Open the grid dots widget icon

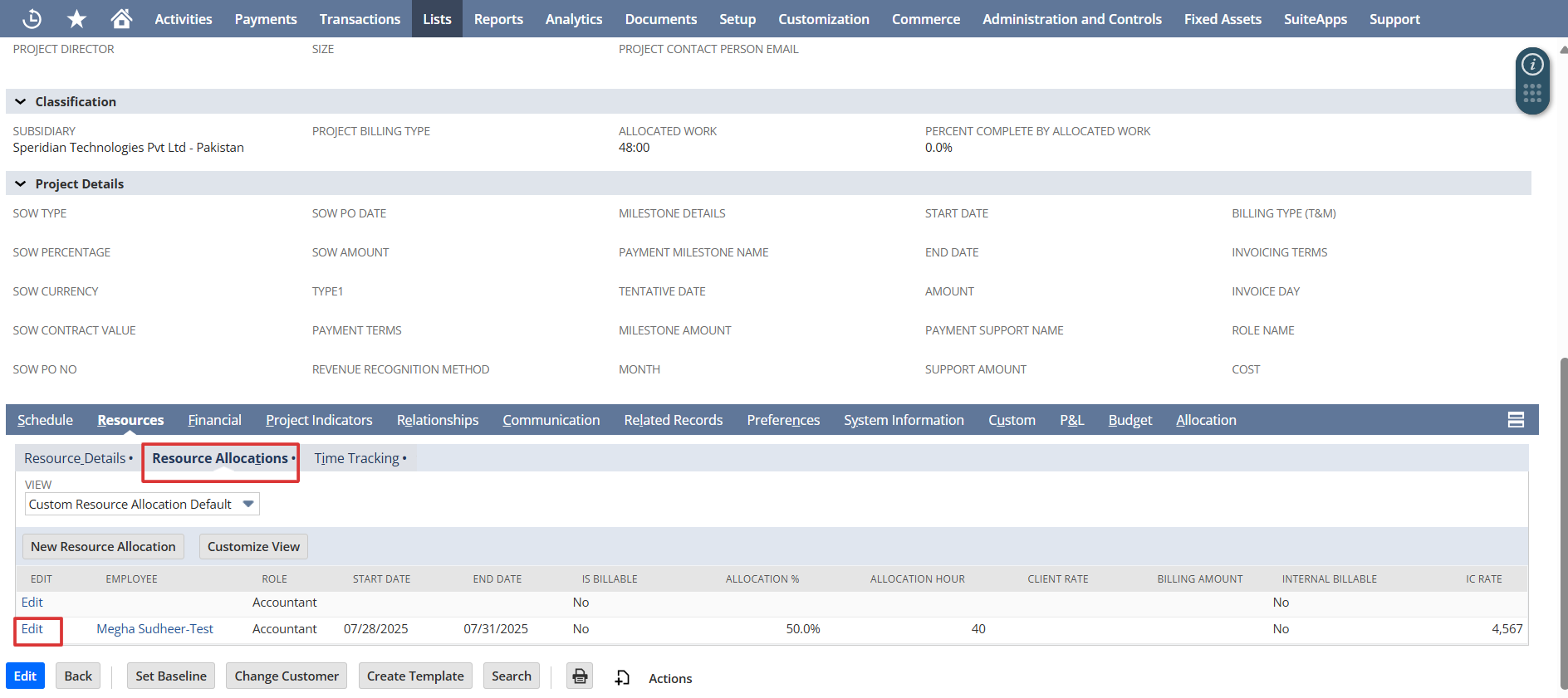click(1531, 93)
